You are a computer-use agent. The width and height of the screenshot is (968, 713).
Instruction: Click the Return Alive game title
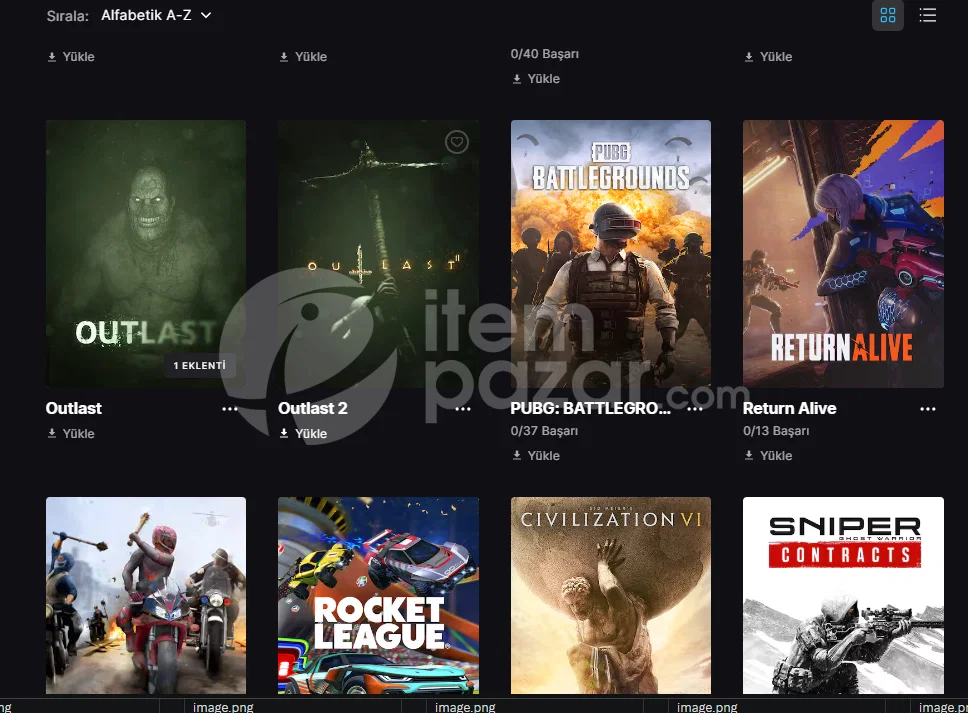point(790,409)
